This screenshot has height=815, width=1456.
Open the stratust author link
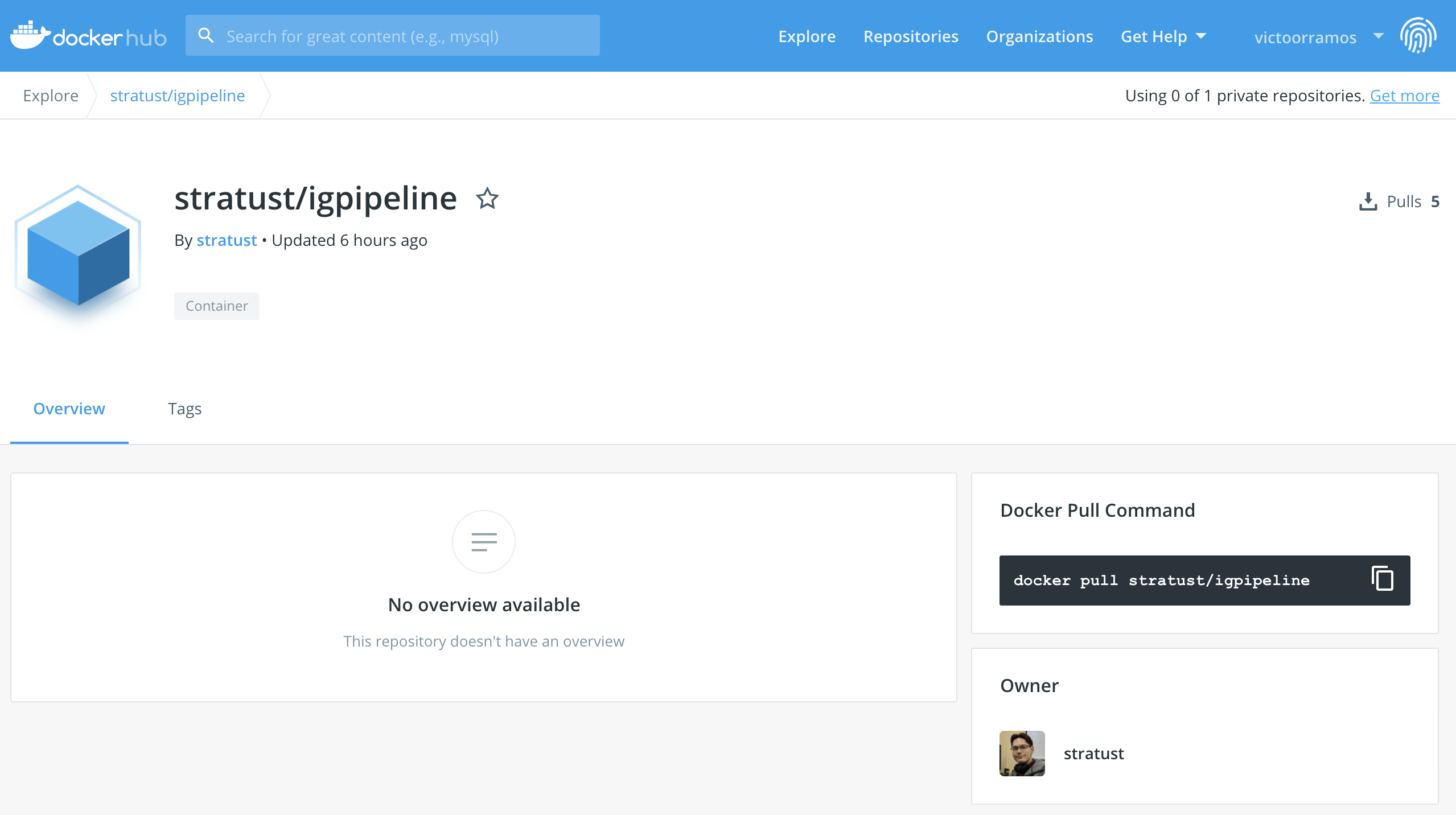click(227, 240)
